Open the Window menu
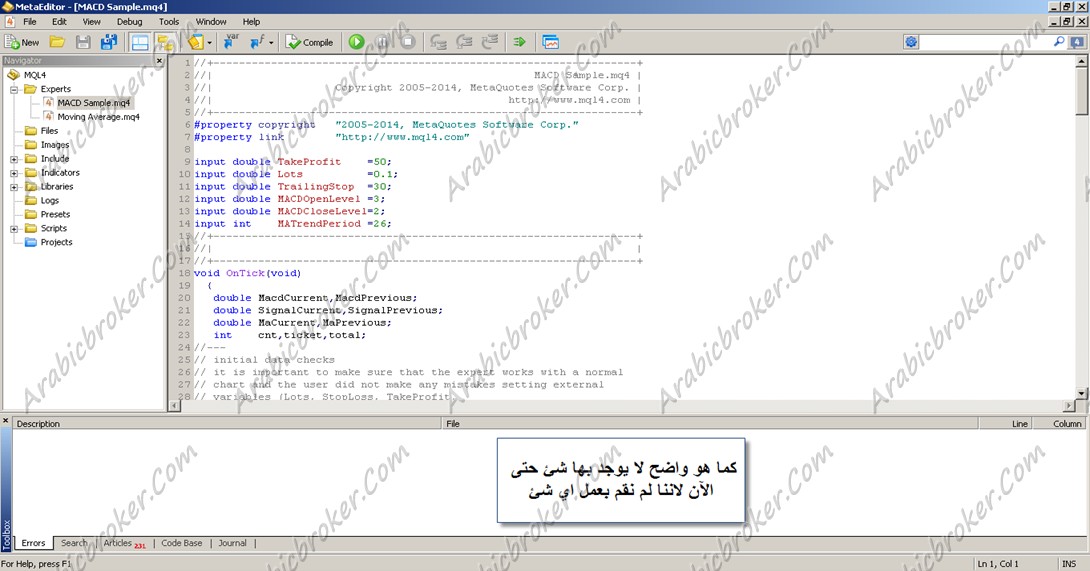Image resolution: width=1090 pixels, height=571 pixels. pyautogui.click(x=211, y=22)
